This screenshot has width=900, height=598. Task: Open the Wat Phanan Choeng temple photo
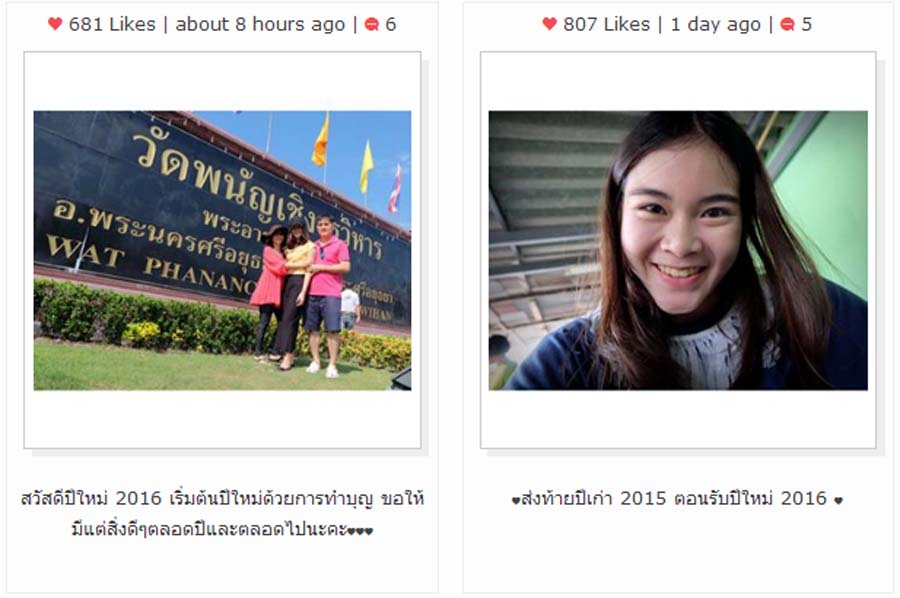click(222, 250)
